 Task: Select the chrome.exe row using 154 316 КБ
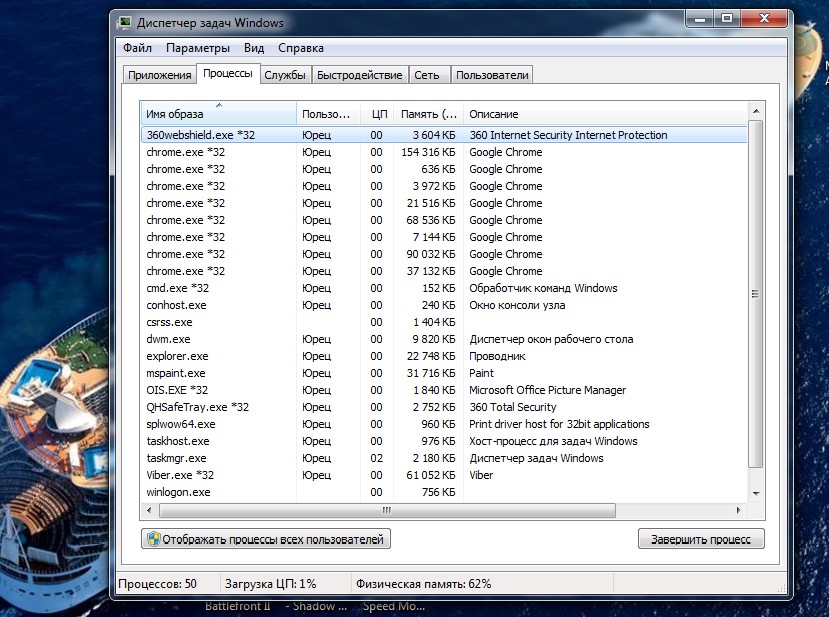click(185, 152)
